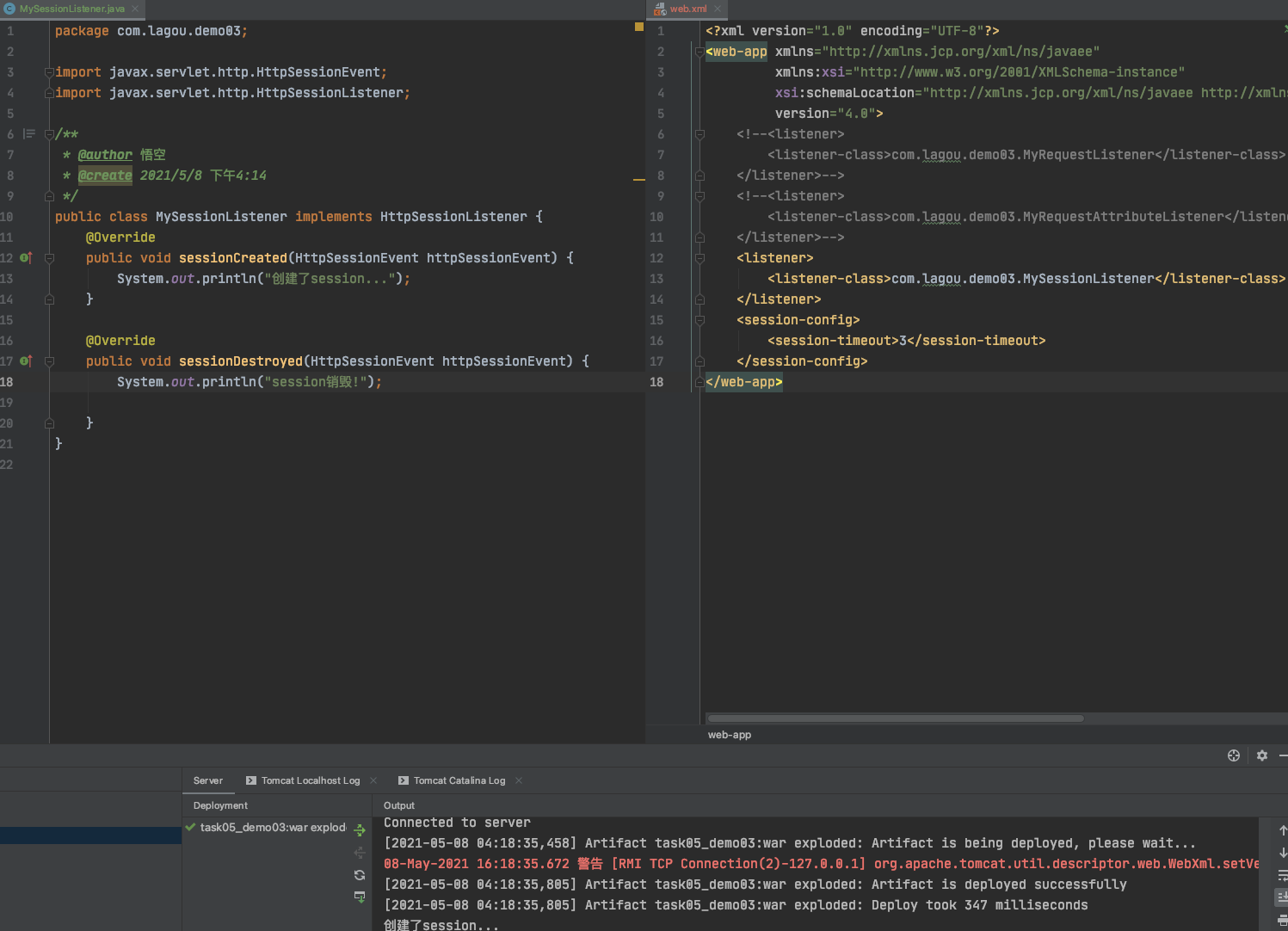Image resolution: width=1288 pixels, height=931 pixels.
Task: Close the Tomcat Localhost Log tab
Action: tap(373, 780)
